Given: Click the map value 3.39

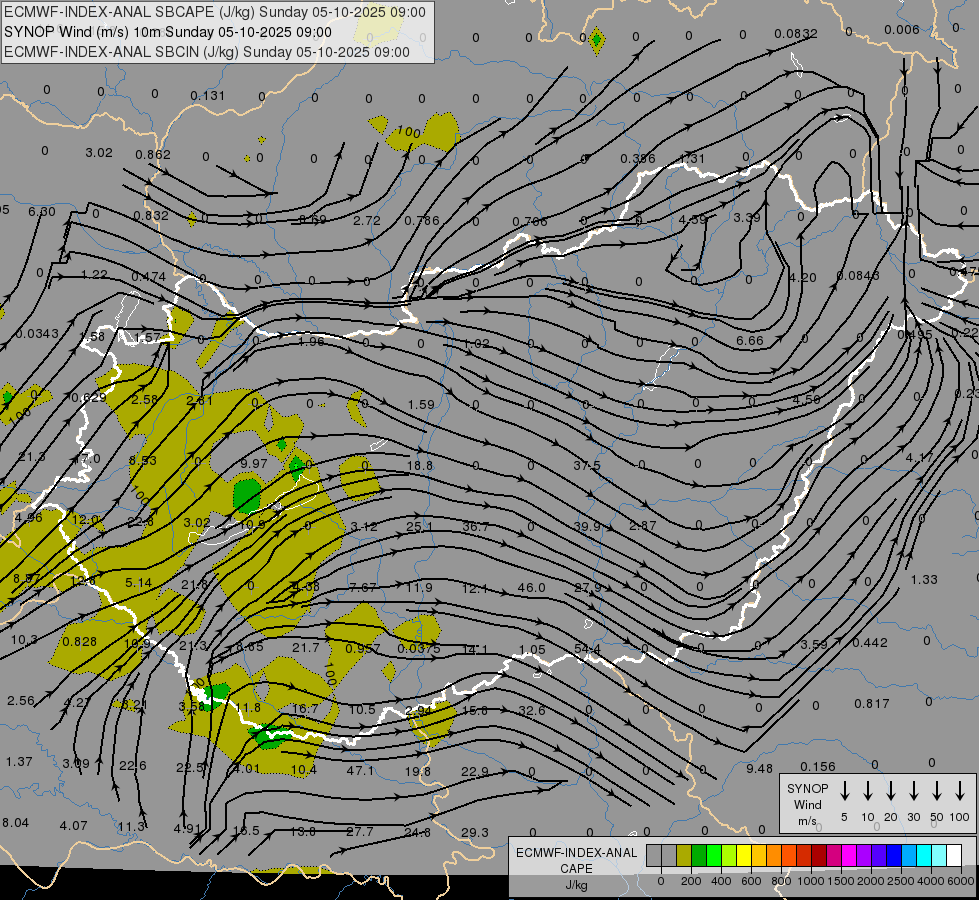Looking at the screenshot, I should click(x=747, y=217).
